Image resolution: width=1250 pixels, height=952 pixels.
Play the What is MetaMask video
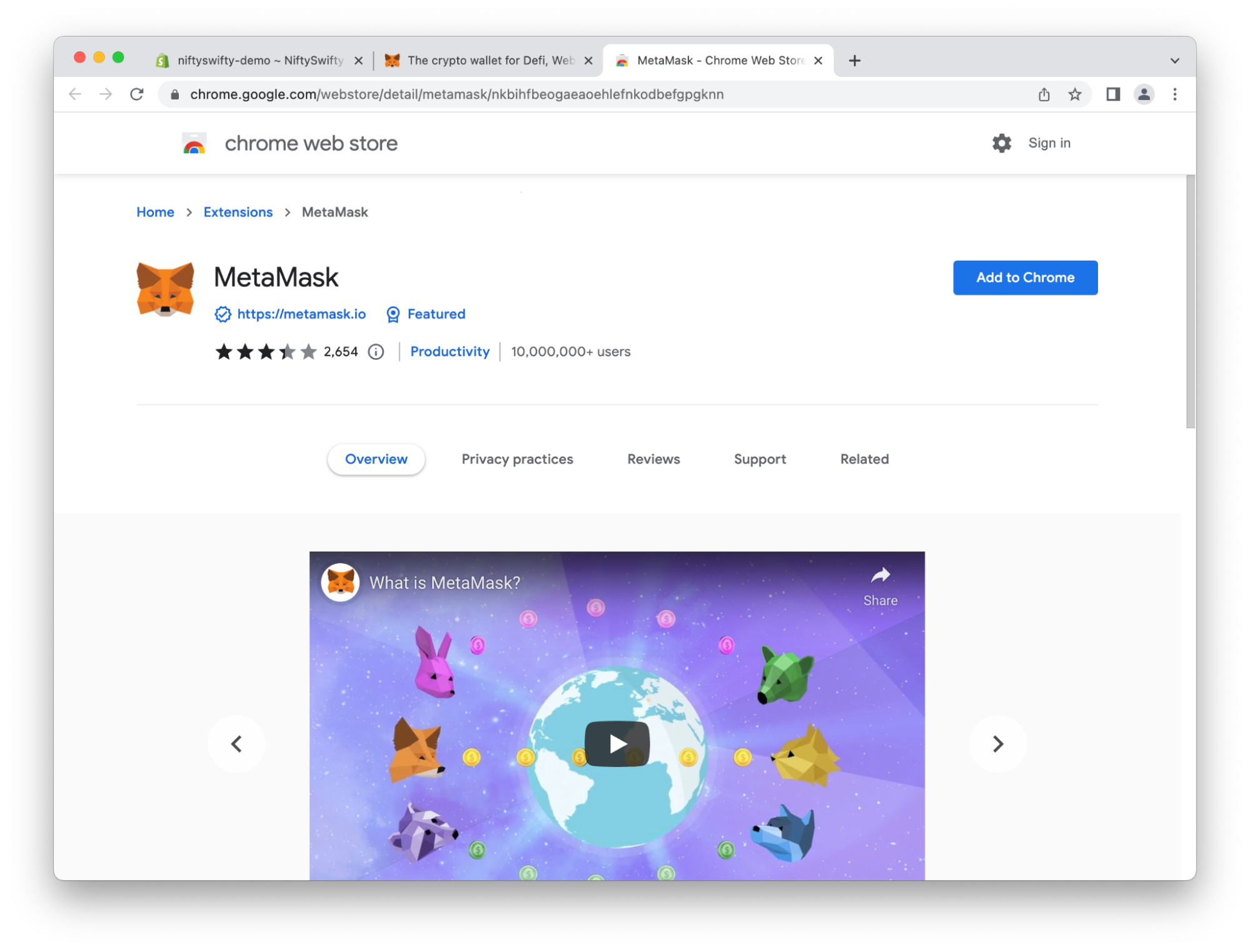click(x=617, y=744)
